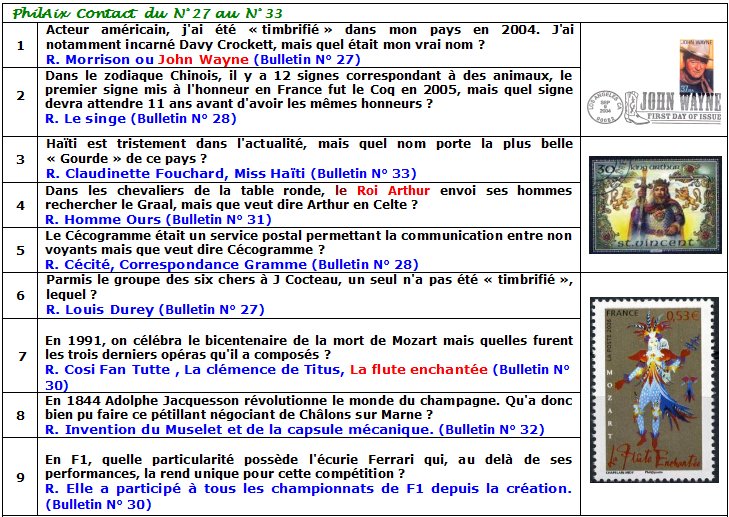Click the question about 'l'écurie Ferrari'
This screenshot has height=517, width=729.
[x=309, y=467]
